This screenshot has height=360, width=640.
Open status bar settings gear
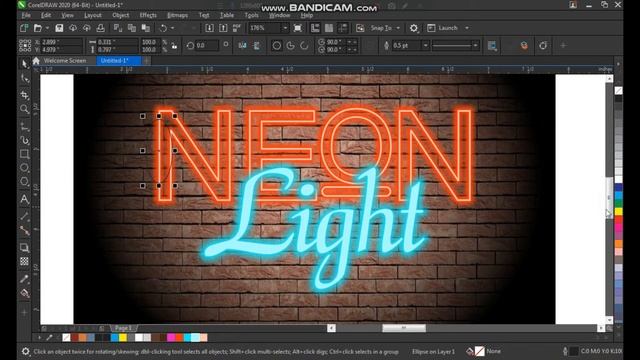click(x=25, y=351)
